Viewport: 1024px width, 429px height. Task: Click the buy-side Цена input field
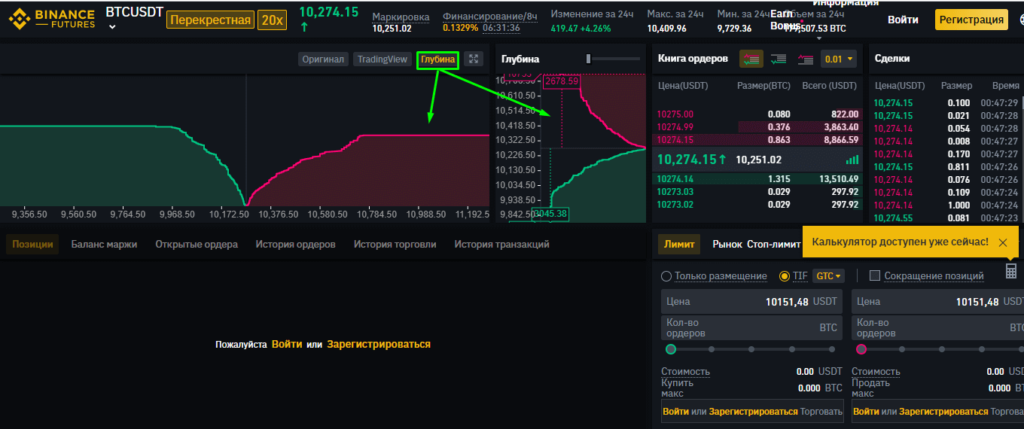tap(753, 302)
